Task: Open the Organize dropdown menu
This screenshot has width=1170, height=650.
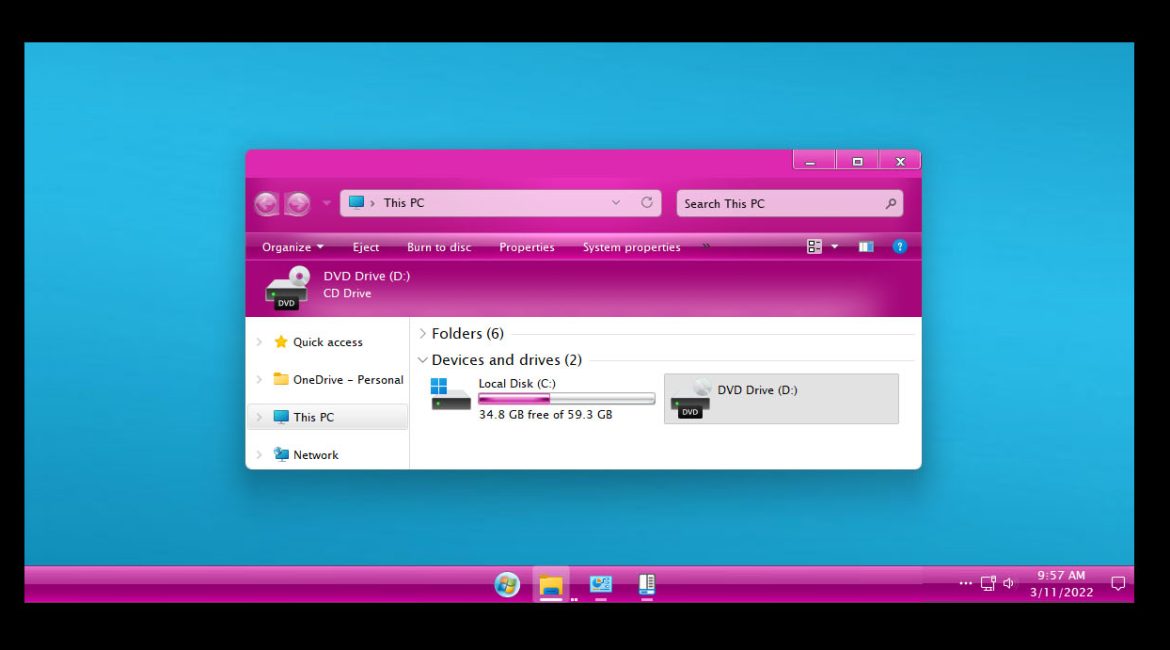Action: click(x=292, y=247)
